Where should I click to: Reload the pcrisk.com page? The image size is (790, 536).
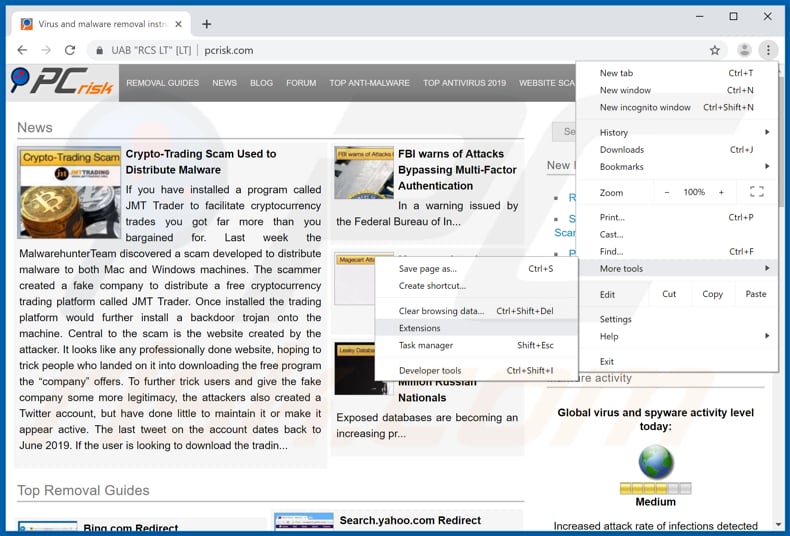(70, 50)
